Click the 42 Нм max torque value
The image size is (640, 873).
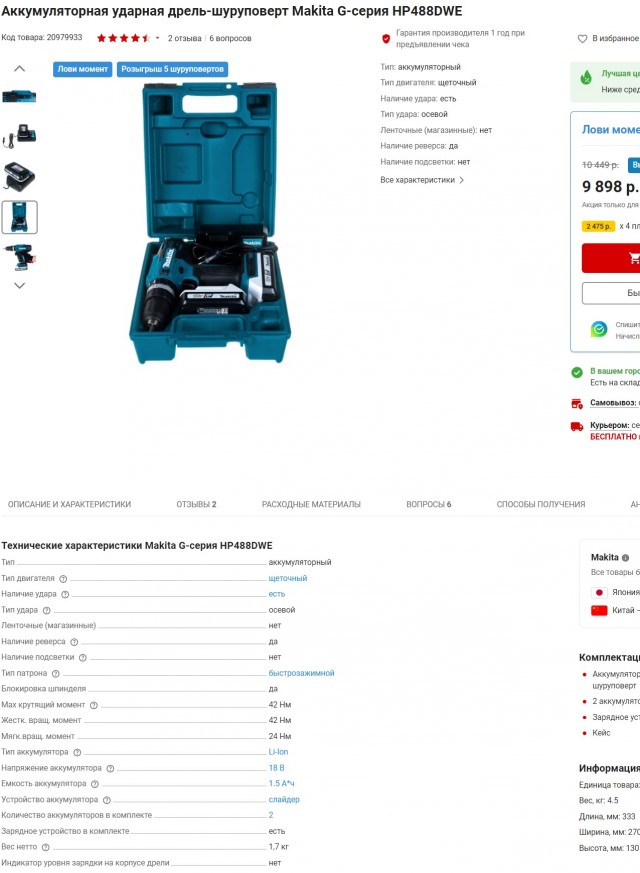click(x=280, y=705)
